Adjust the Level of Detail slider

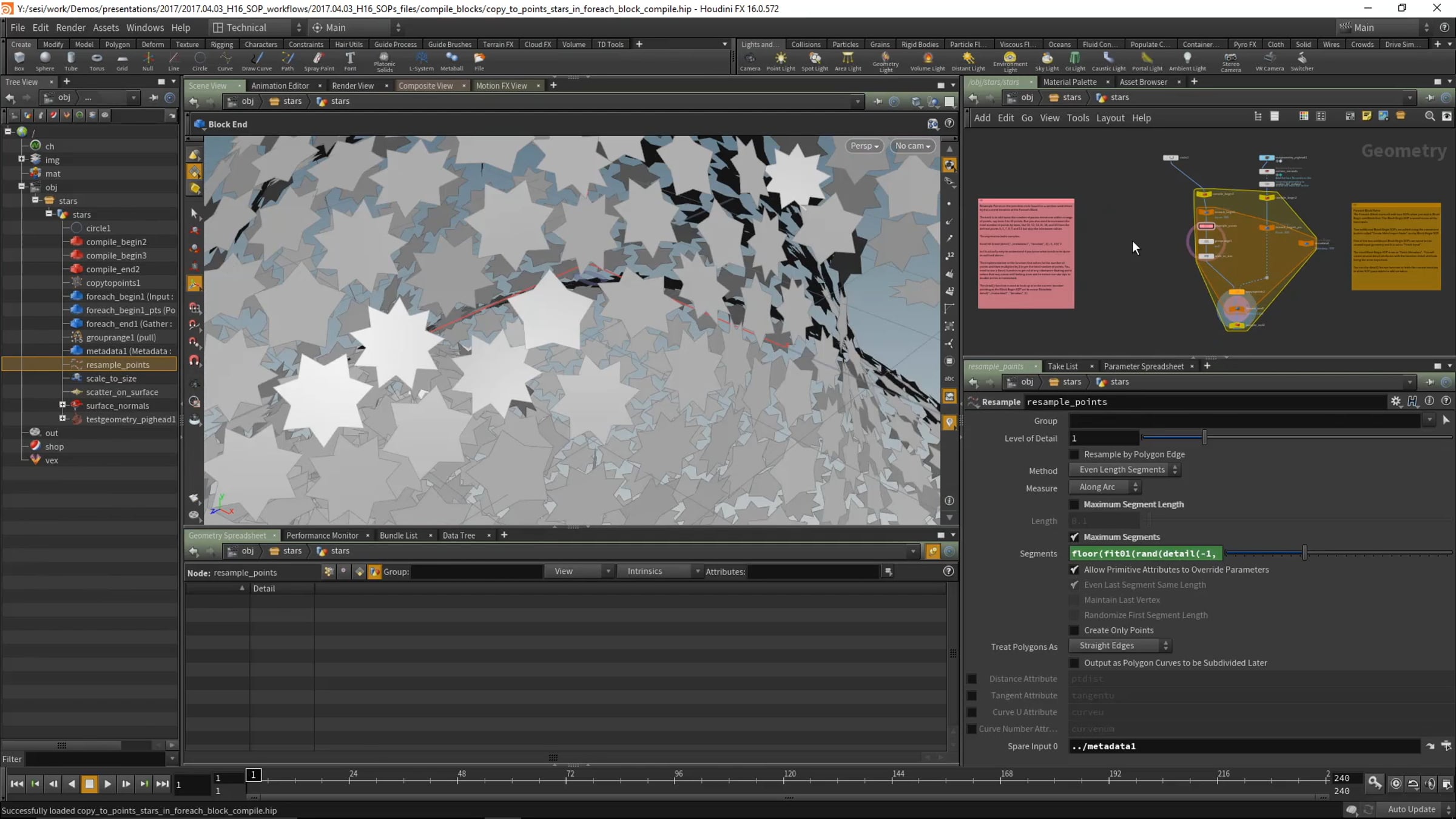click(x=1205, y=437)
